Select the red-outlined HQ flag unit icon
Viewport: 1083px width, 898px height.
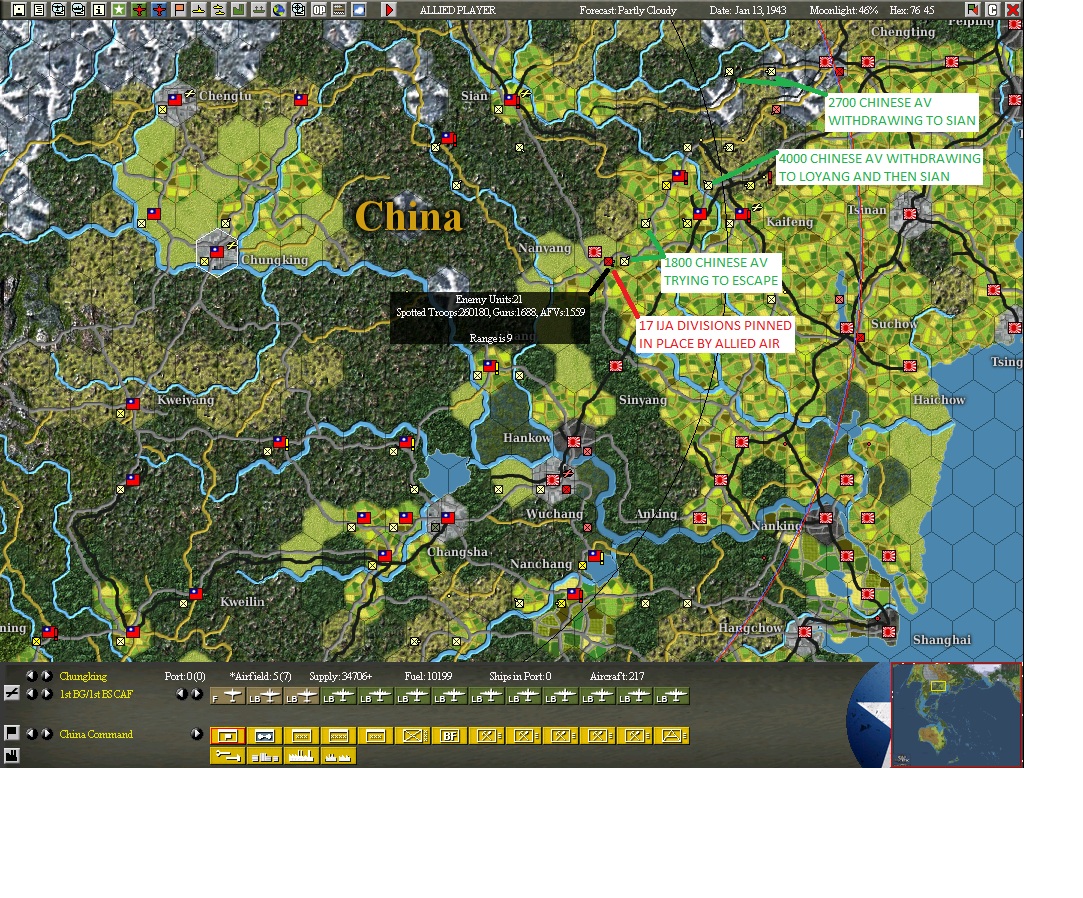[227, 736]
